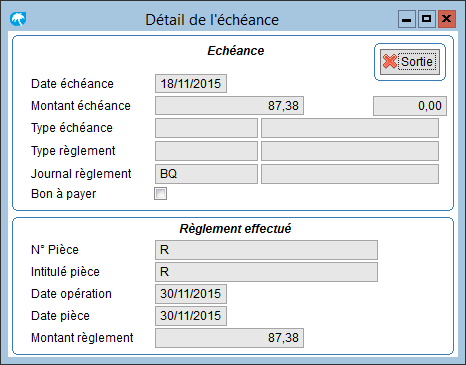The width and height of the screenshot is (466, 365).
Task: Open the palm tree application icon menu
Action: [18, 19]
